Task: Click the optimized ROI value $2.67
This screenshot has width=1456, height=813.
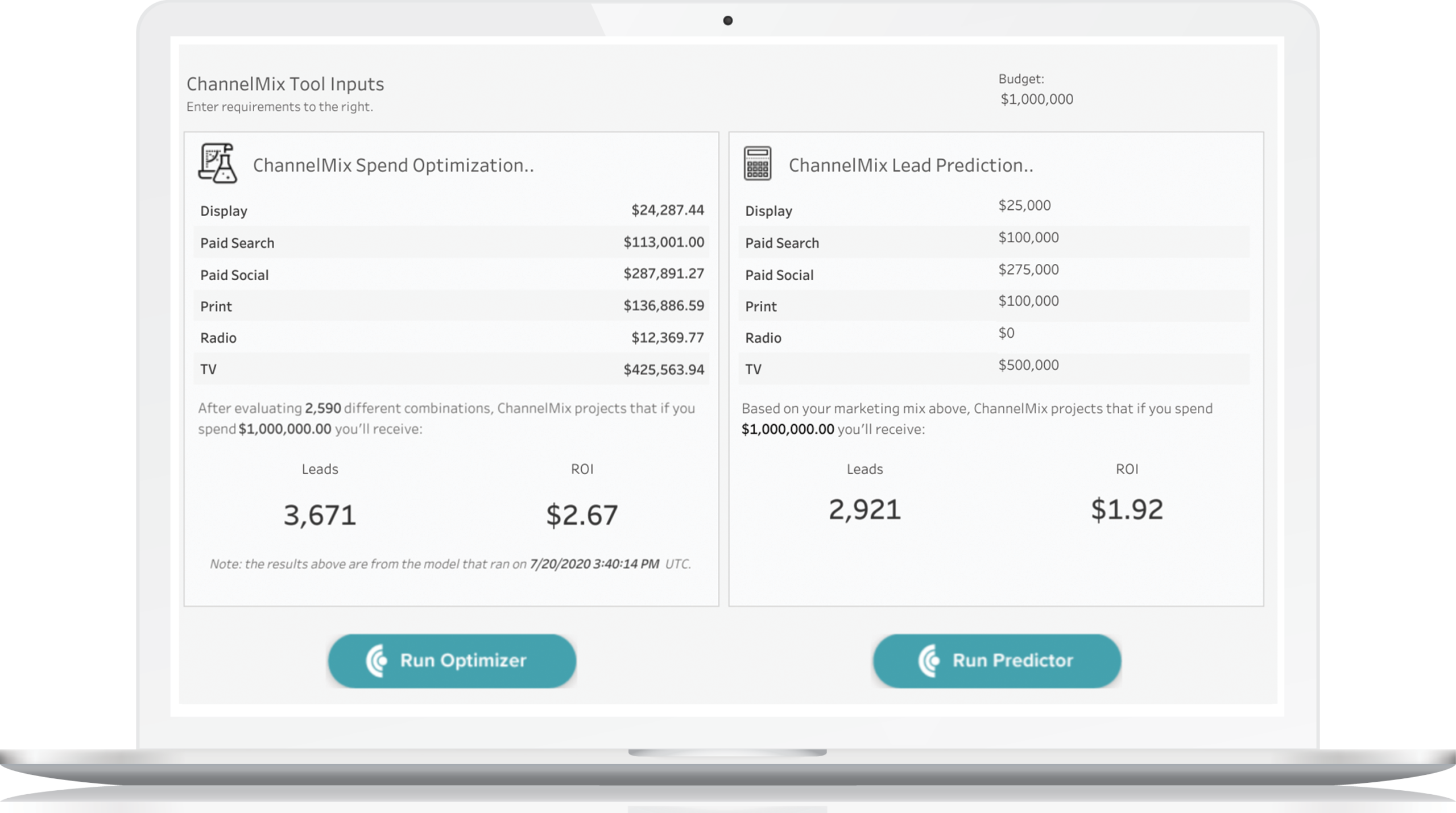Action: pos(582,515)
